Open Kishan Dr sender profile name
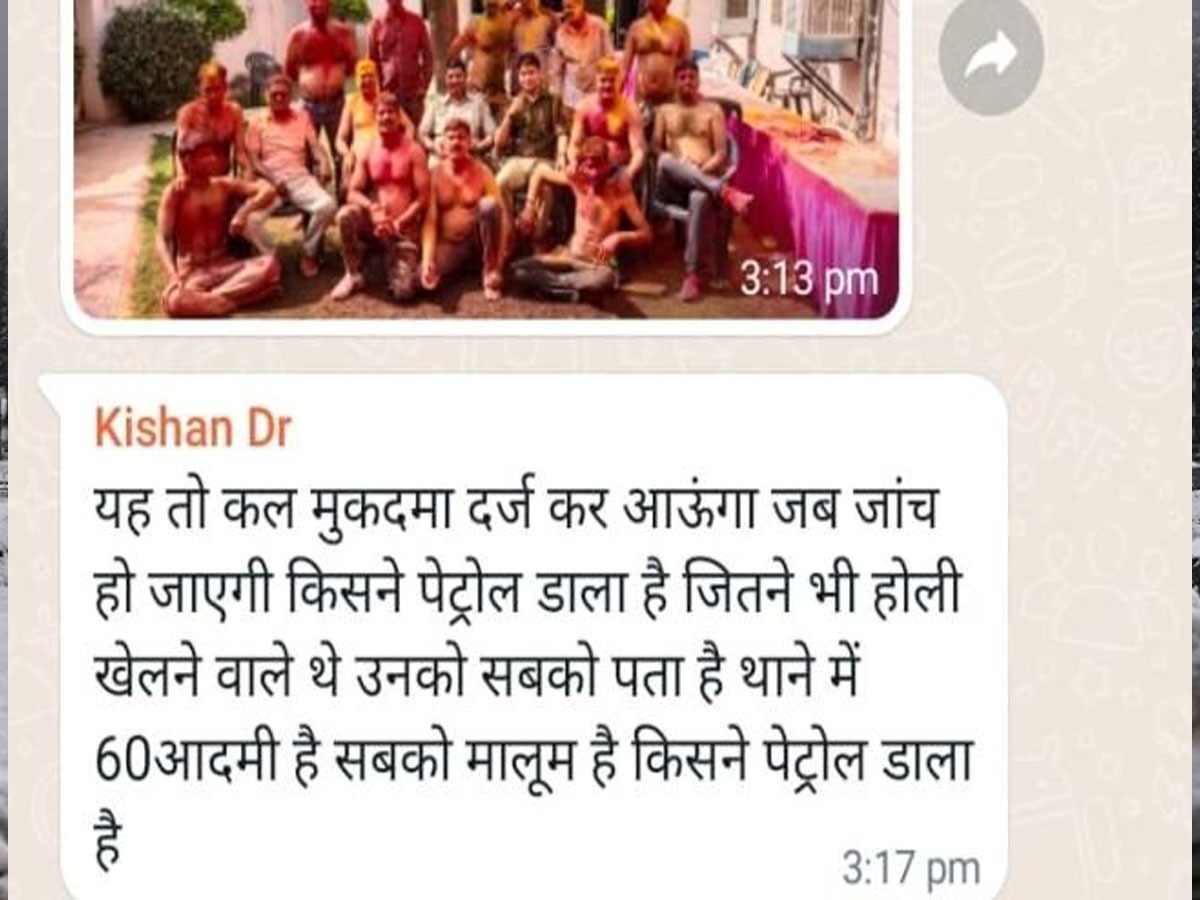Viewport: 1200px width, 900px height. [192, 429]
